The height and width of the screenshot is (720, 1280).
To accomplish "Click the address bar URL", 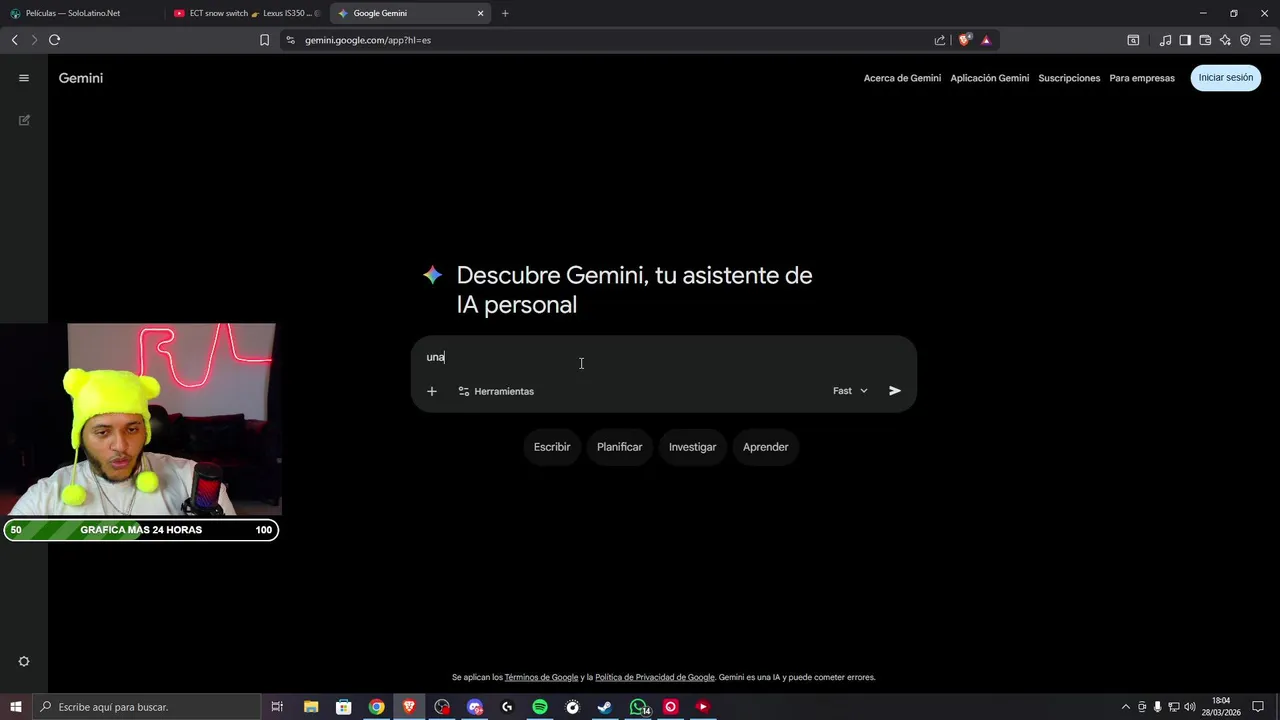I will (368, 40).
